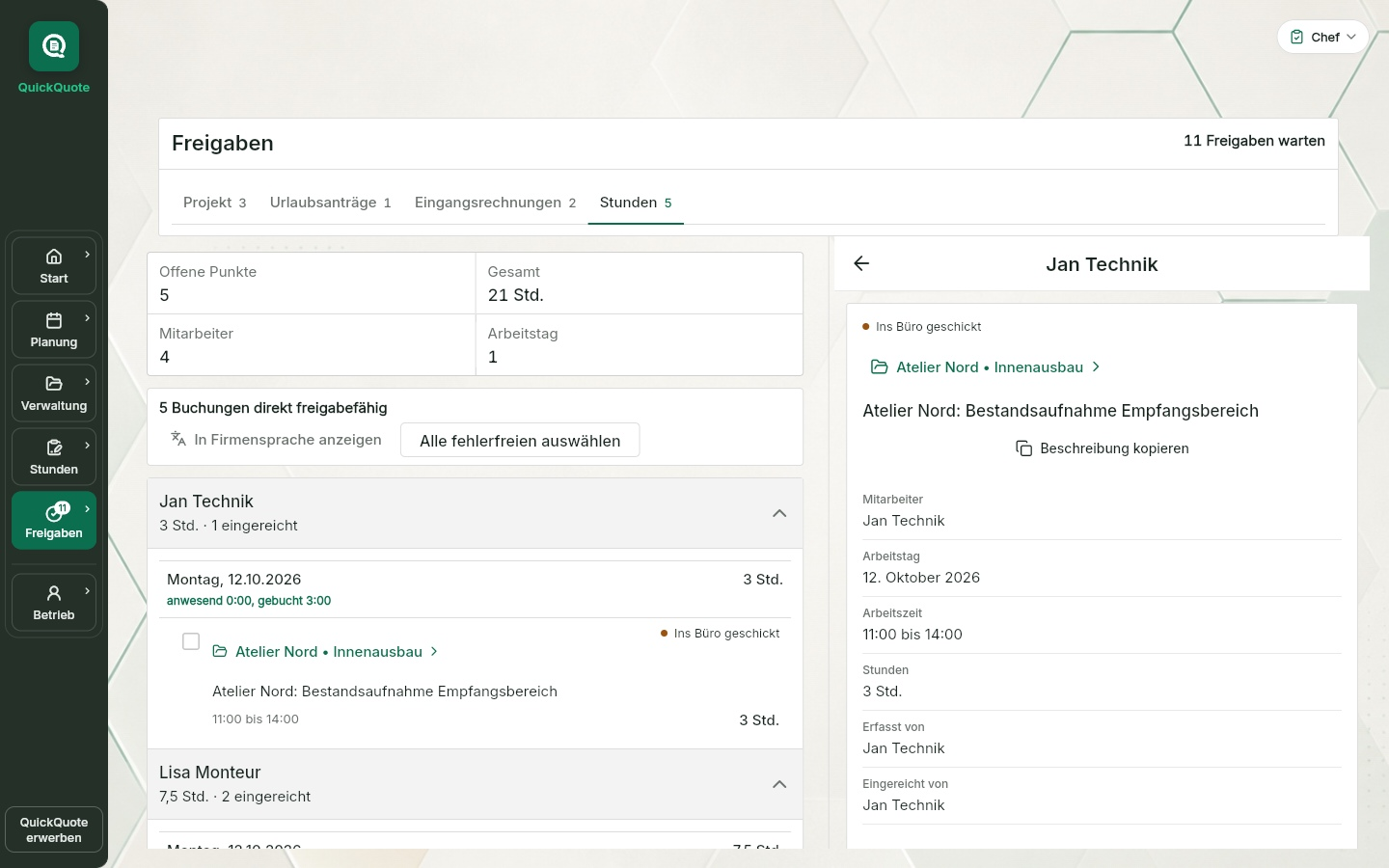Click the folder icon in the detail panel project link

click(x=879, y=367)
